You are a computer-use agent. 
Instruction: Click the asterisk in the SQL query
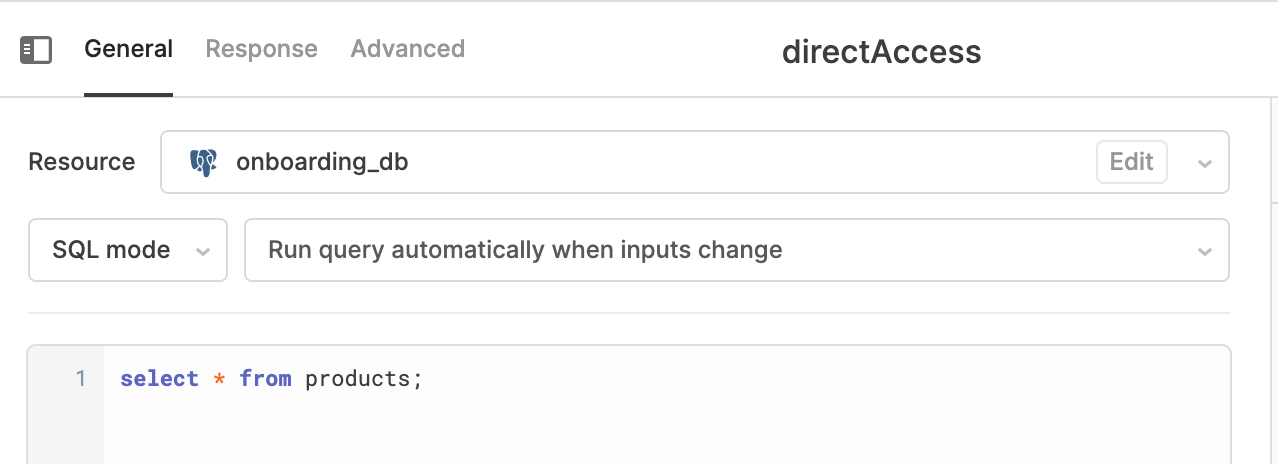pyautogui.click(x=219, y=379)
